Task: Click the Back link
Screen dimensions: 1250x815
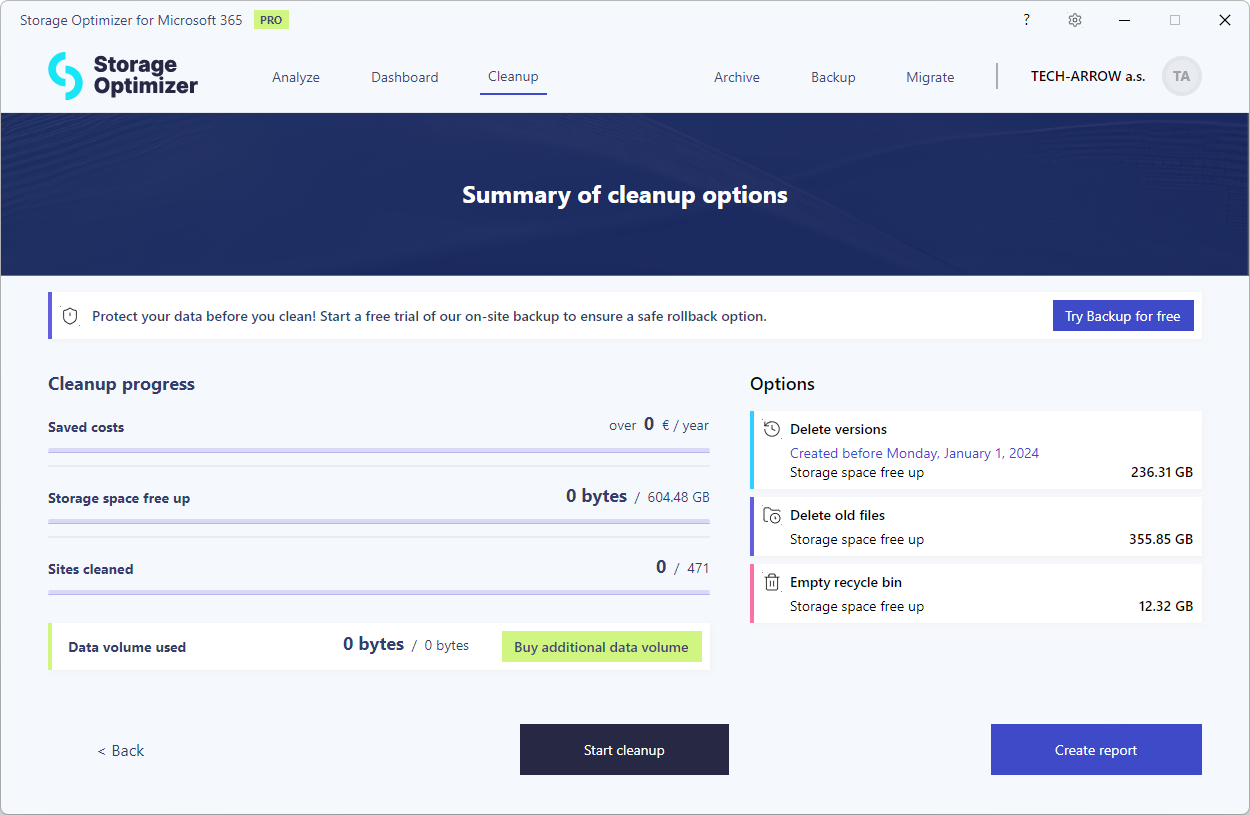Action: tap(120, 750)
